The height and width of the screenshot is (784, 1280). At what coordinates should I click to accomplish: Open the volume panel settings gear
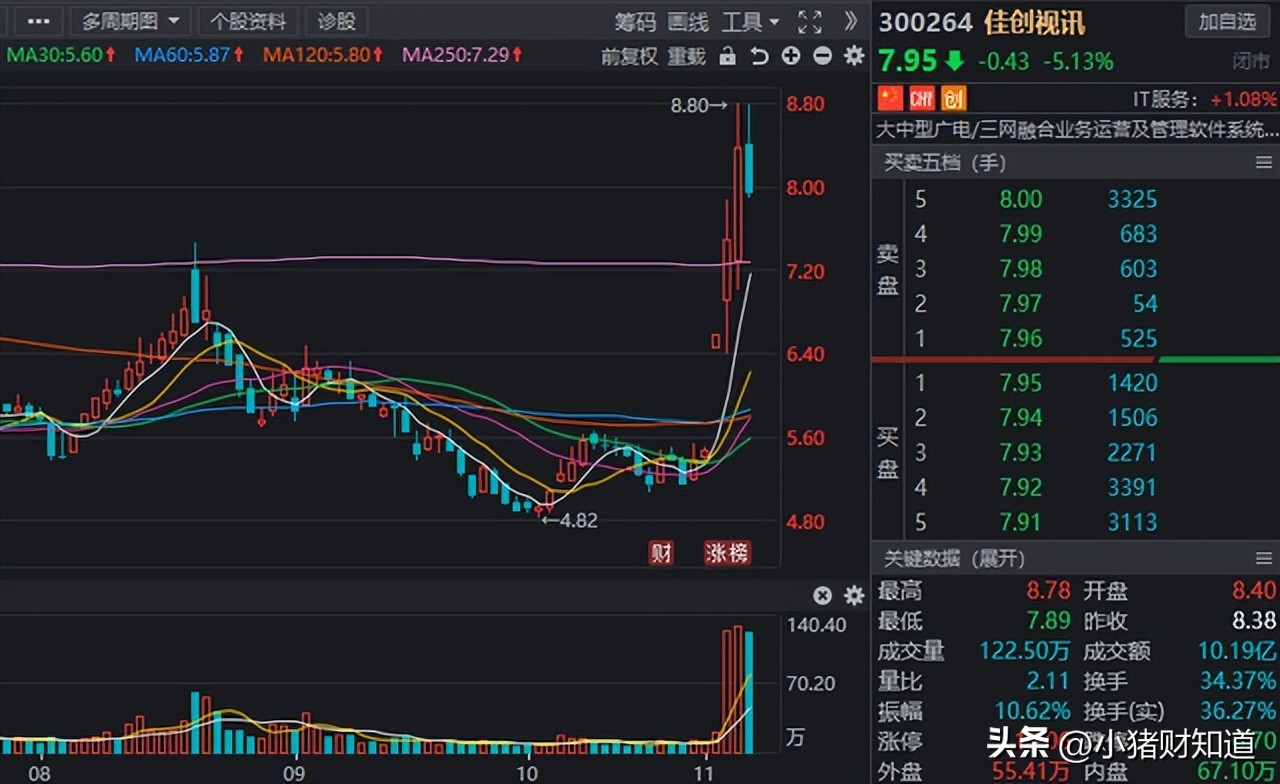click(x=853, y=595)
